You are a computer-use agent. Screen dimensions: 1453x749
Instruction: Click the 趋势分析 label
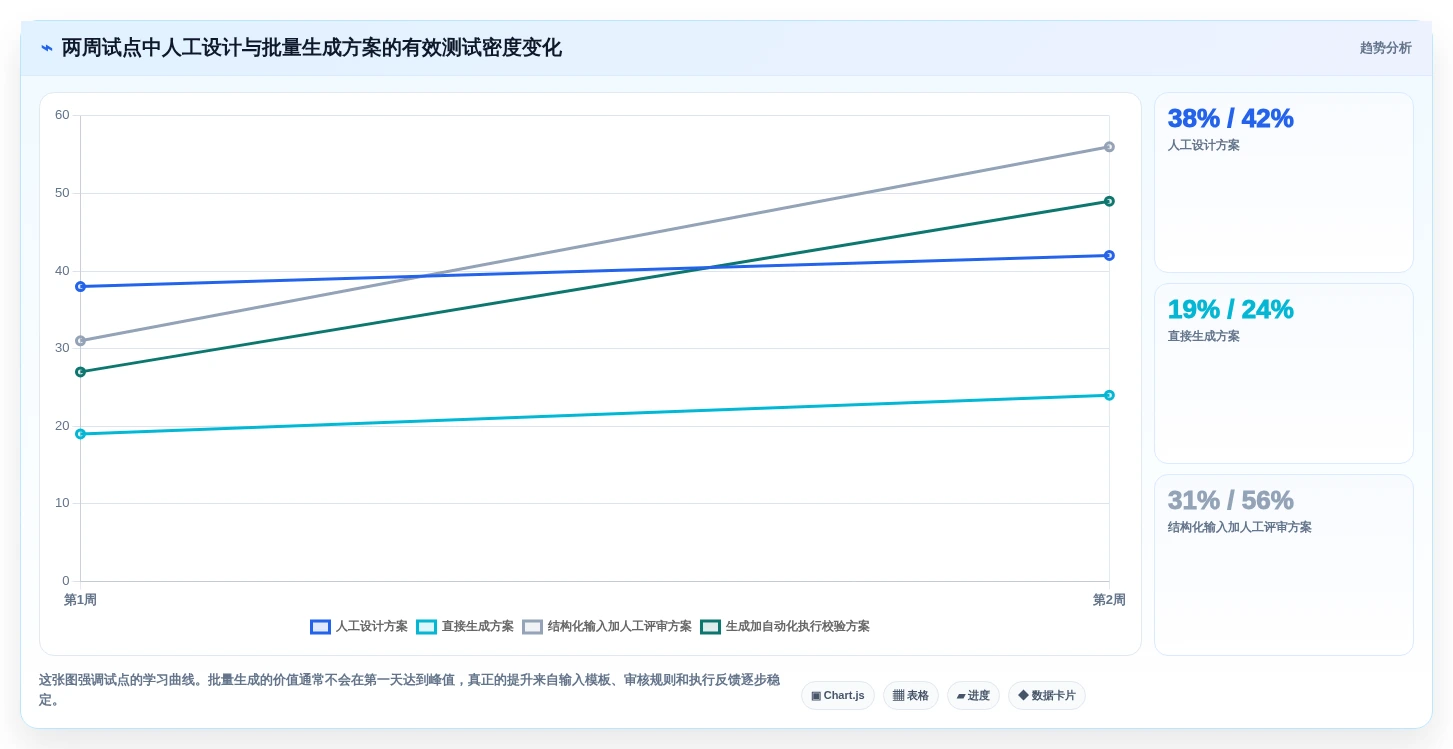(1385, 48)
